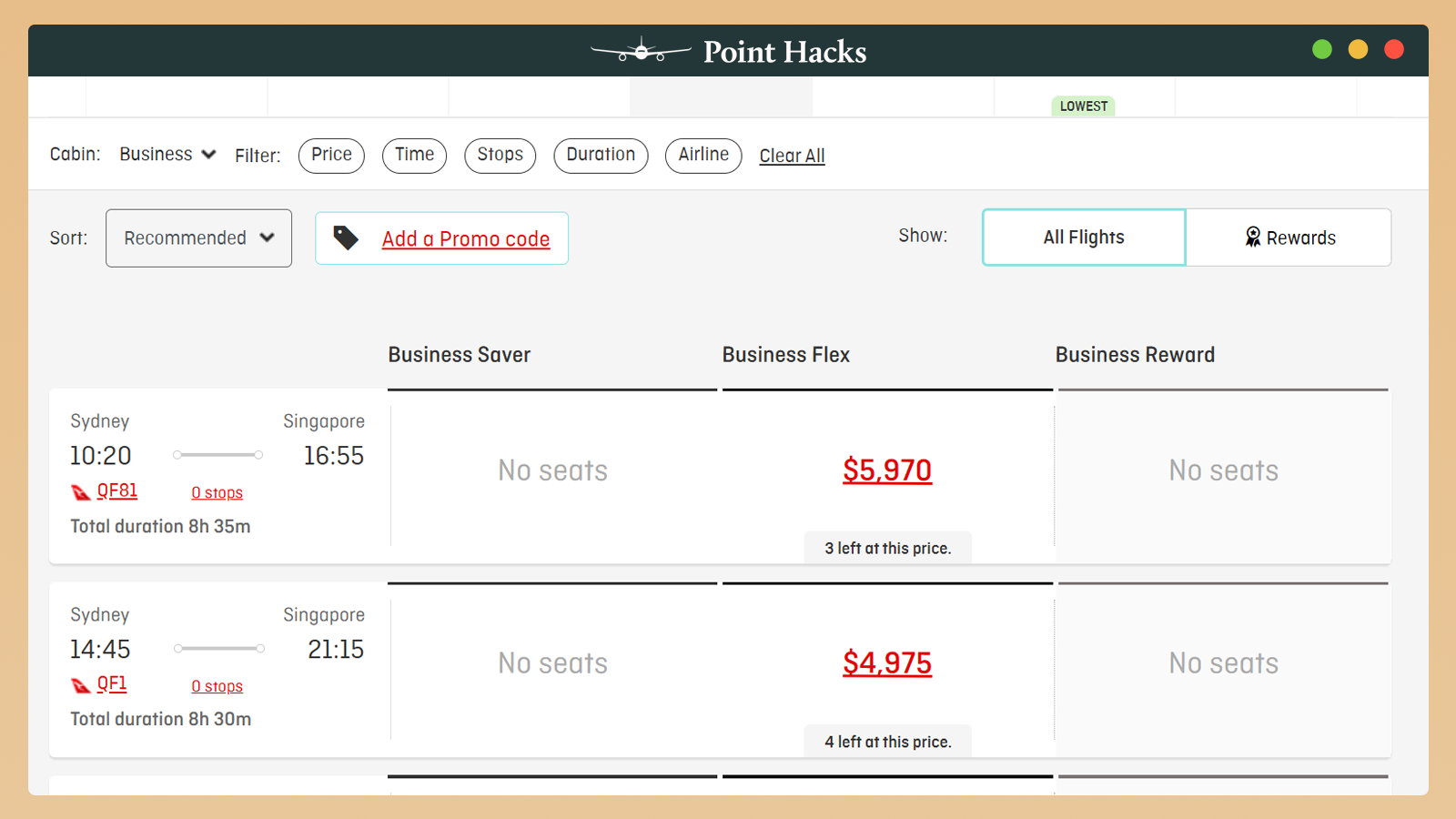
Task: Click the Rewards ribbon badge icon
Action: [1253, 238]
